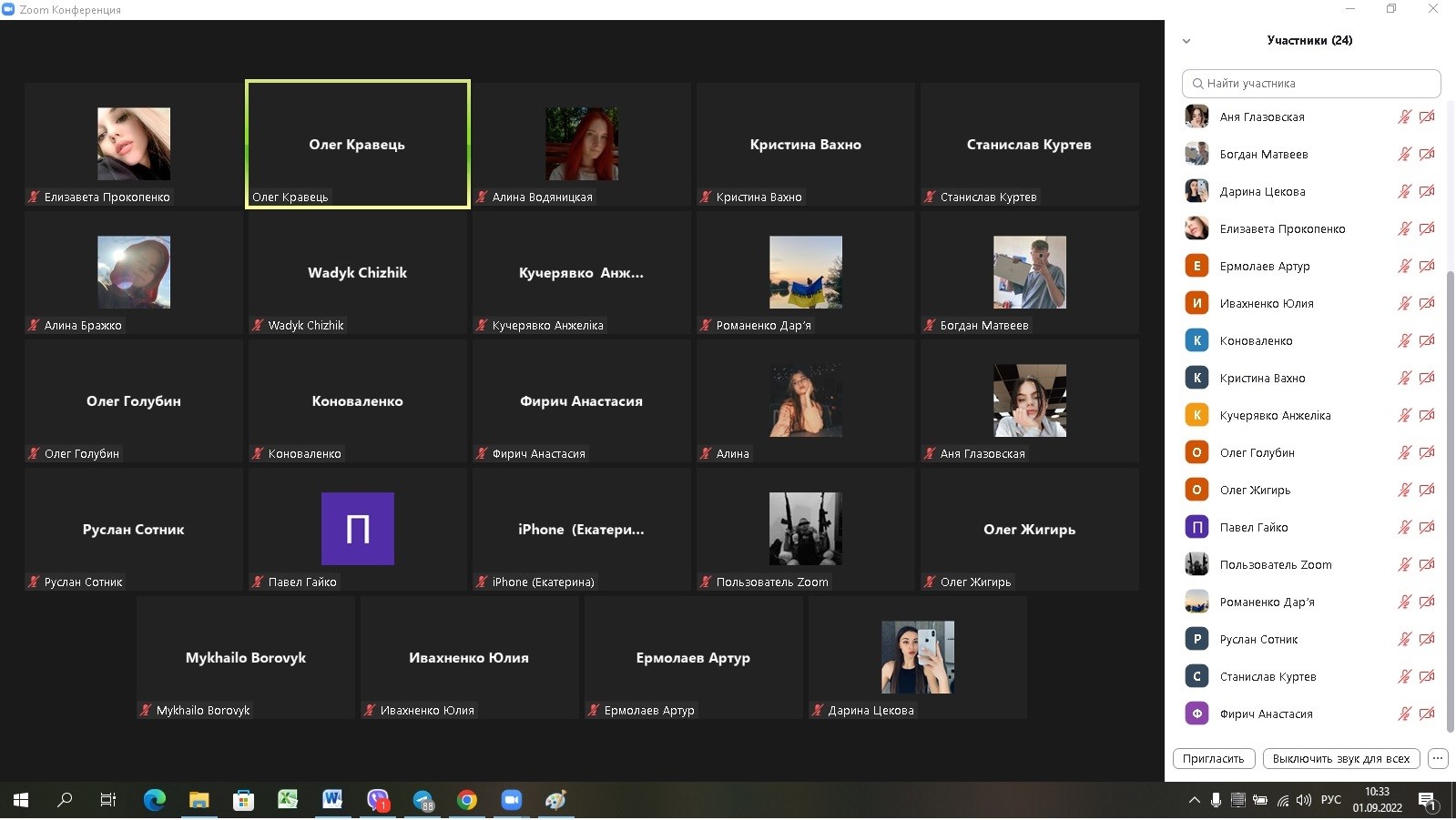Toggle video for Ермолаев Артур in list

[1427, 266]
